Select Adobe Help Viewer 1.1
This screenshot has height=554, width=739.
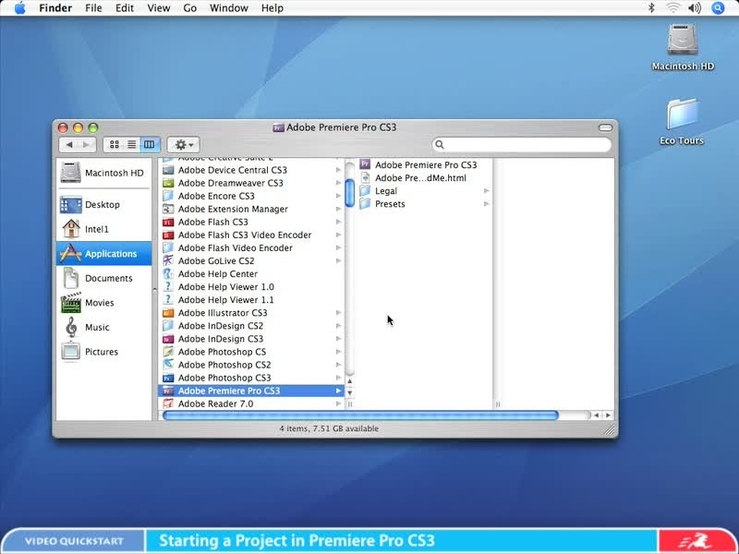point(252,299)
